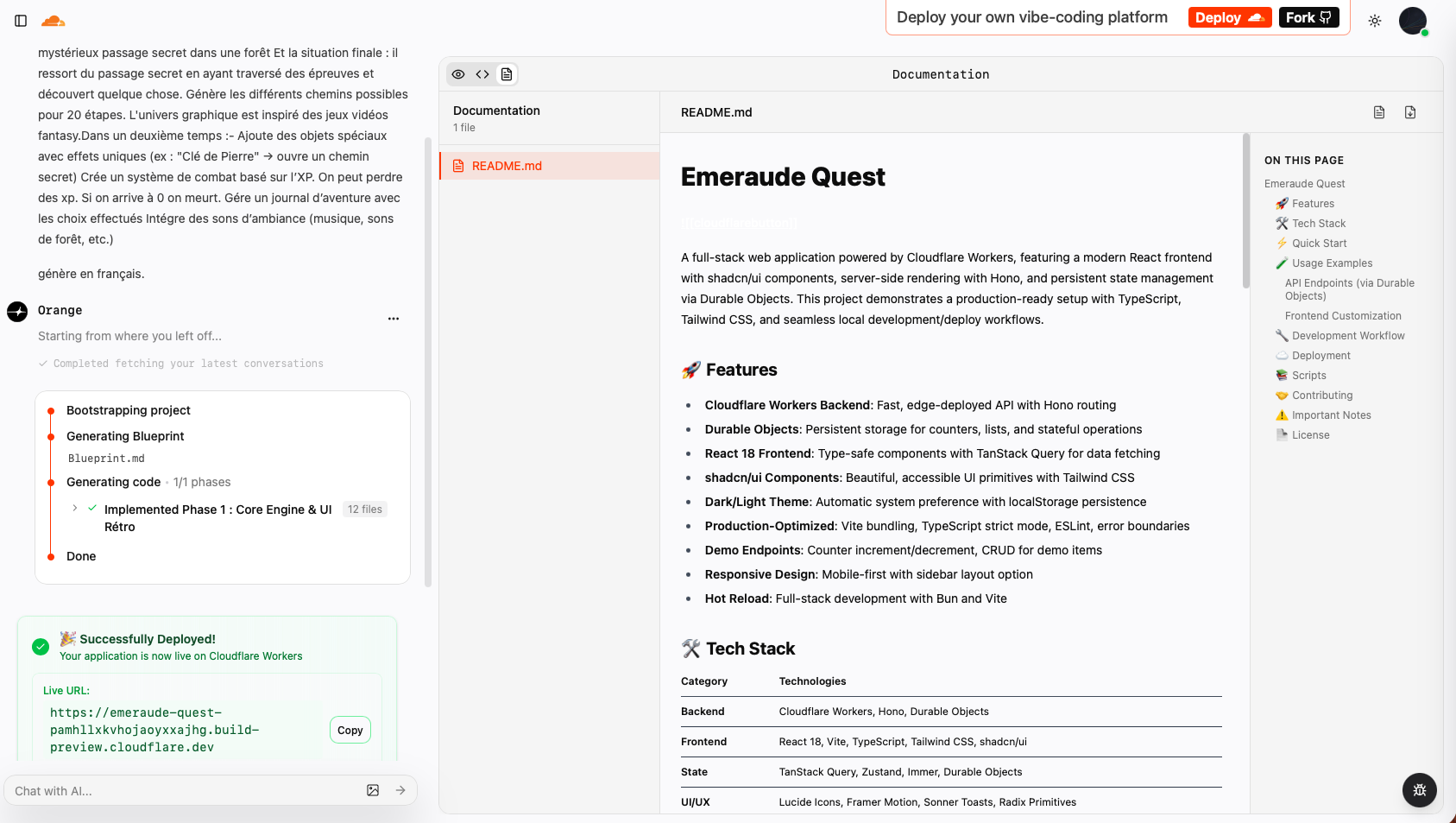
Task: Toggle light/dark theme with sun icon
Action: click(x=1375, y=21)
